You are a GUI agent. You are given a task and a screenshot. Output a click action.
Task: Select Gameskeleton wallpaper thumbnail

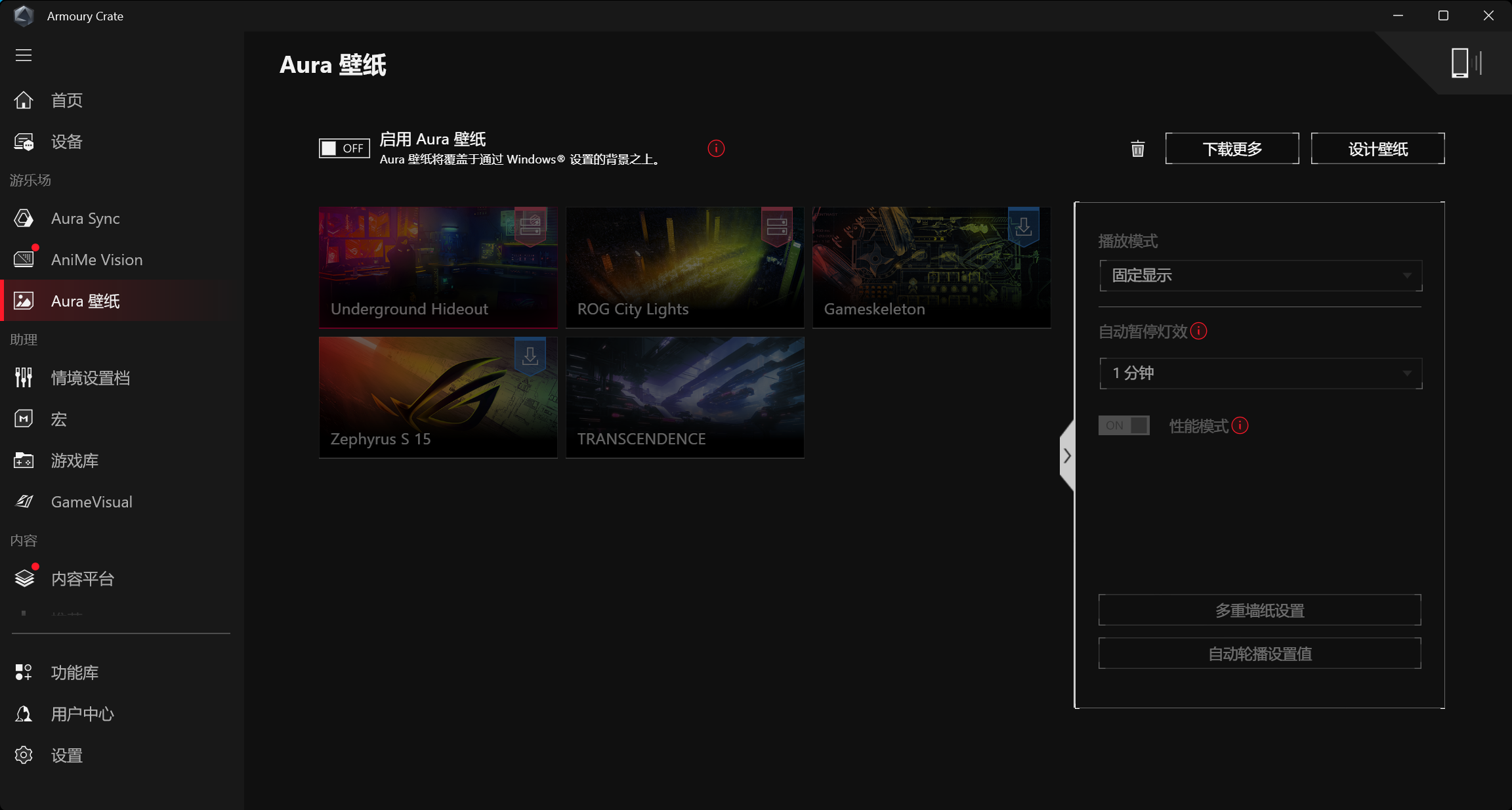(931, 267)
